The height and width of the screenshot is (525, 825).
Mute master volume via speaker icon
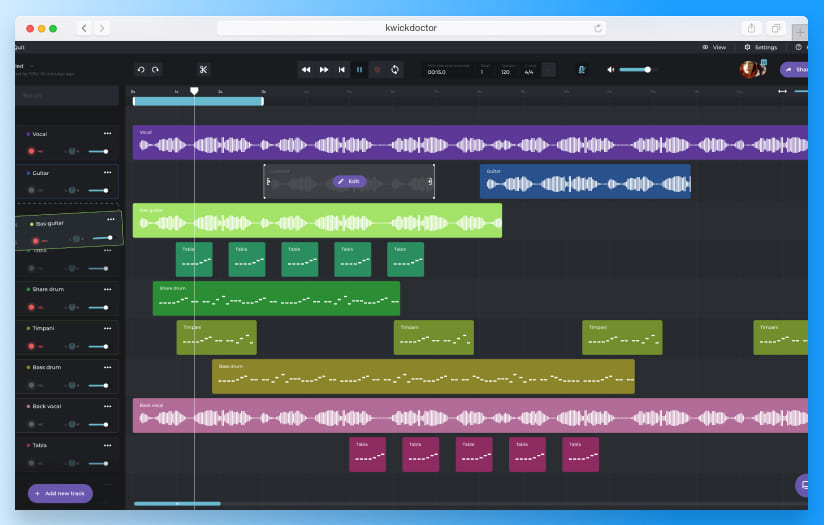pyautogui.click(x=610, y=69)
